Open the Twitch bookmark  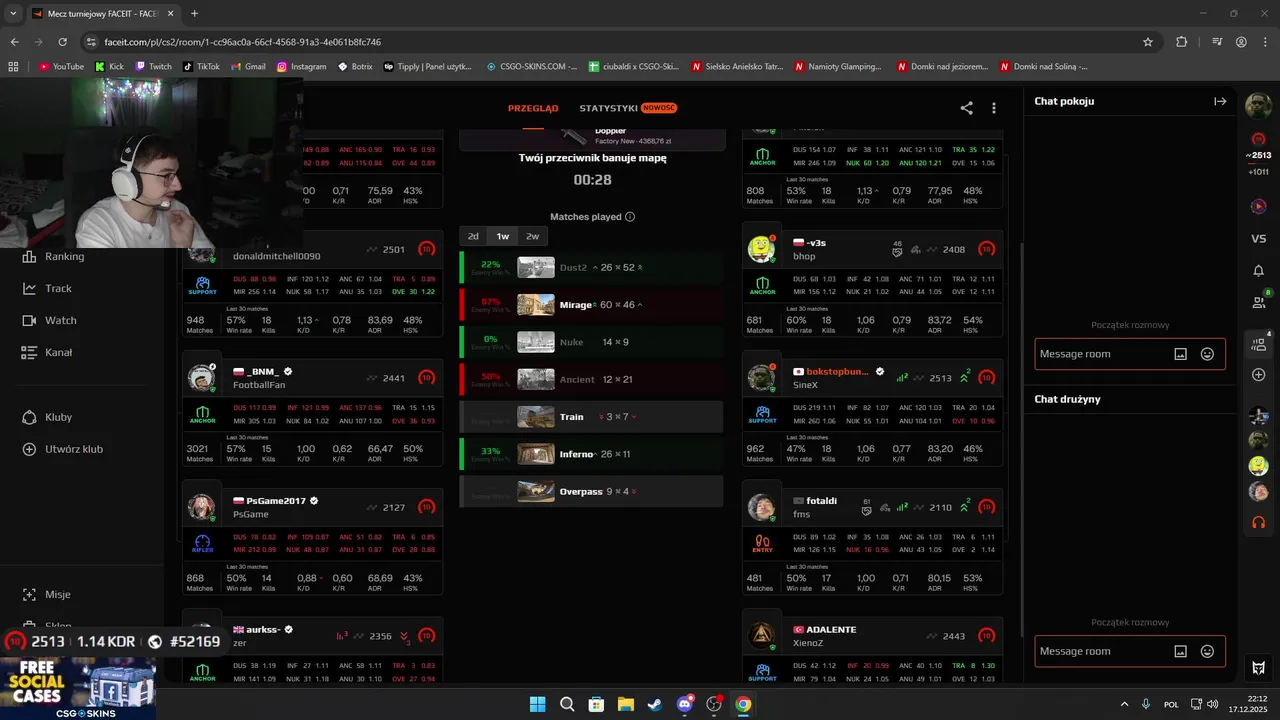(x=153, y=67)
